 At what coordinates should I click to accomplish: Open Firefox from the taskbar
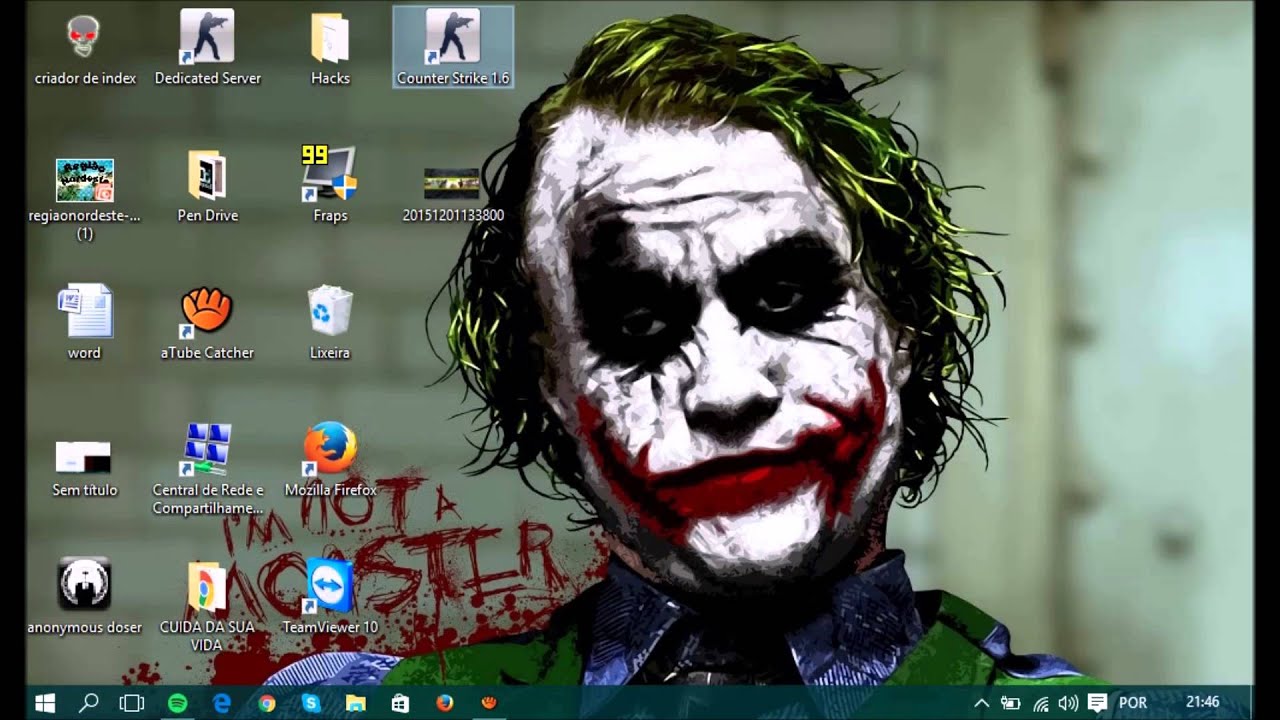pyautogui.click(x=445, y=703)
